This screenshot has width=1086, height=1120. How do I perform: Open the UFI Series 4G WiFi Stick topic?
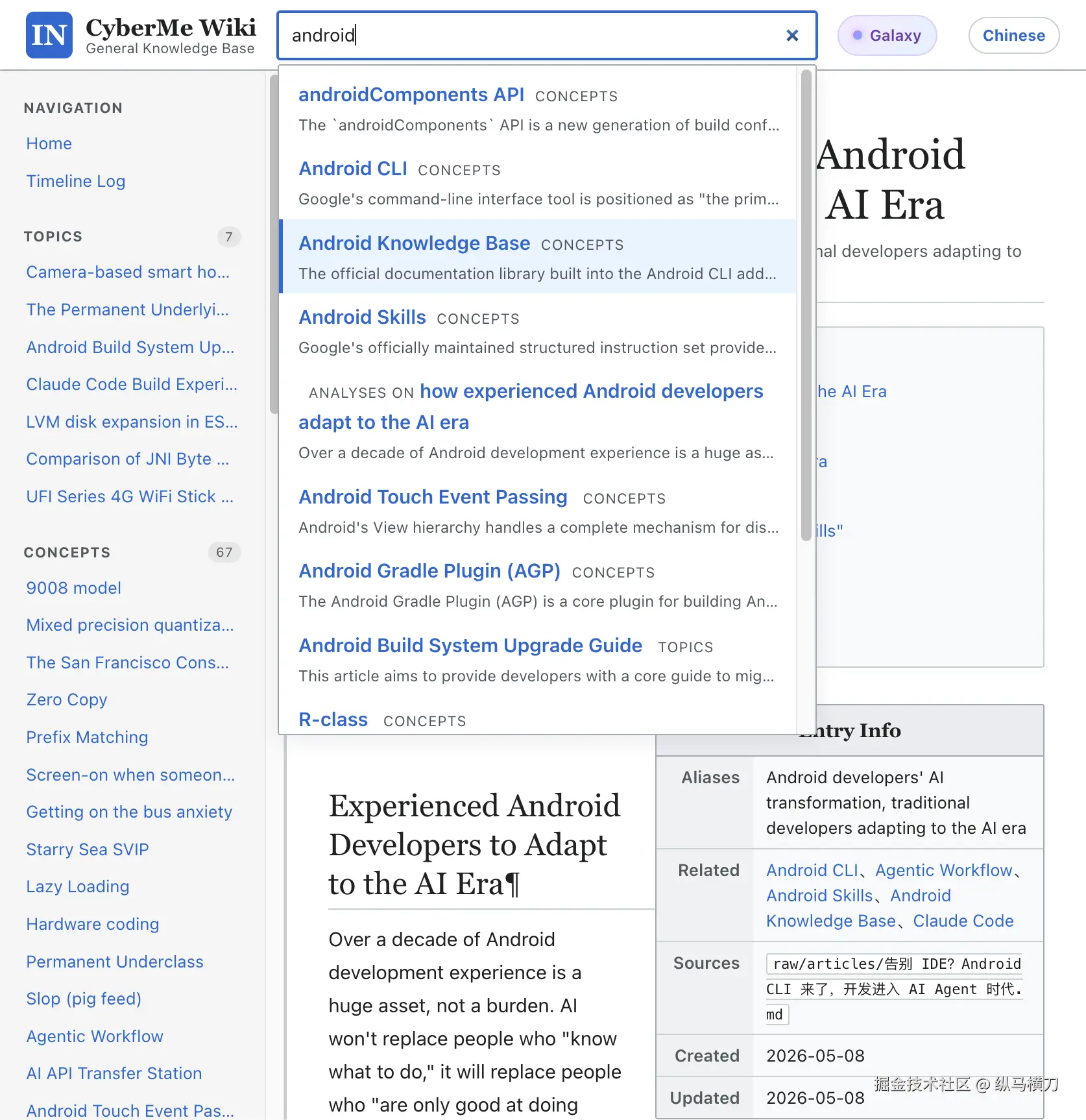tap(130, 496)
